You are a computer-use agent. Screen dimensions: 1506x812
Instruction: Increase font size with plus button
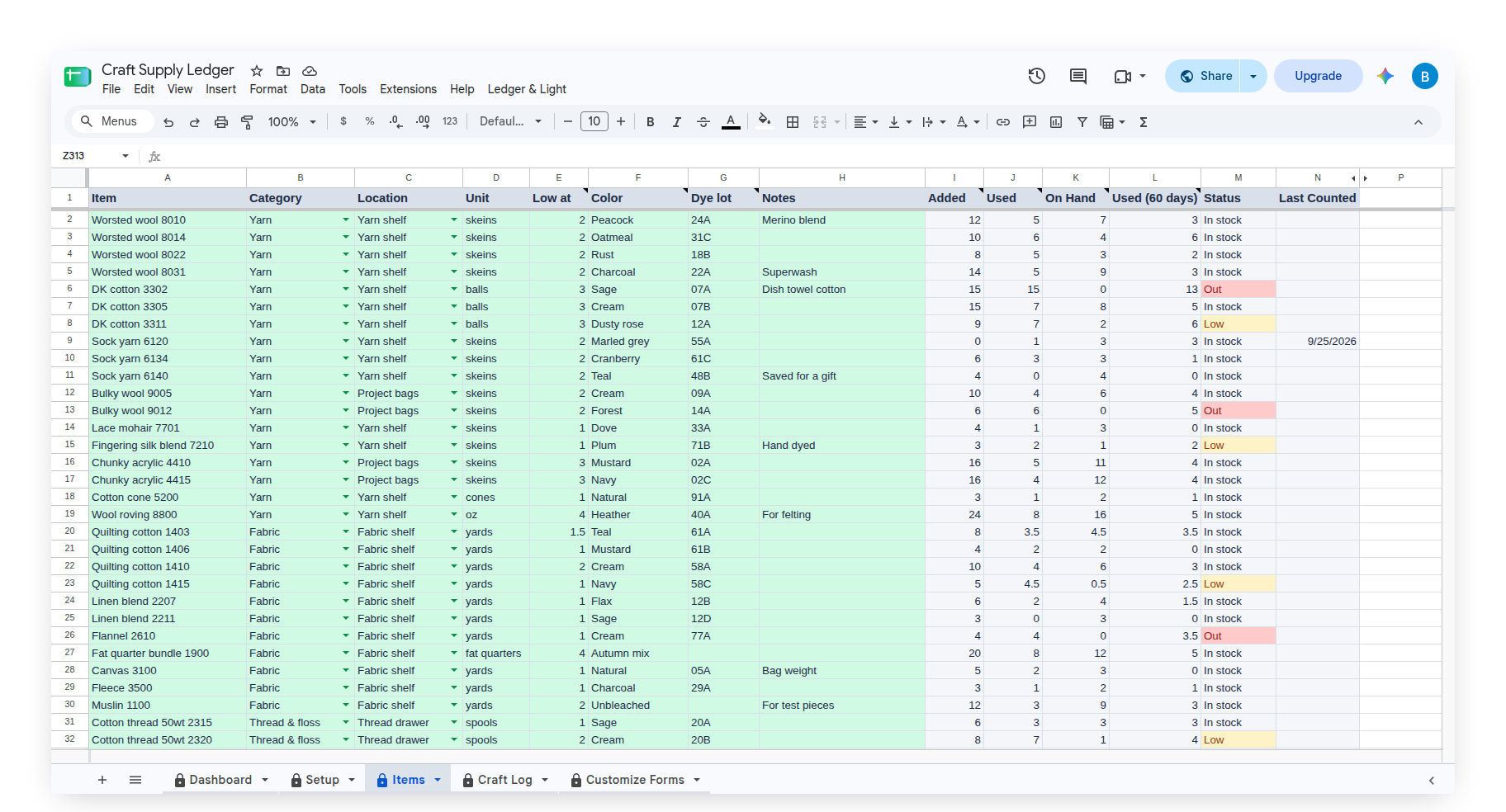(621, 121)
